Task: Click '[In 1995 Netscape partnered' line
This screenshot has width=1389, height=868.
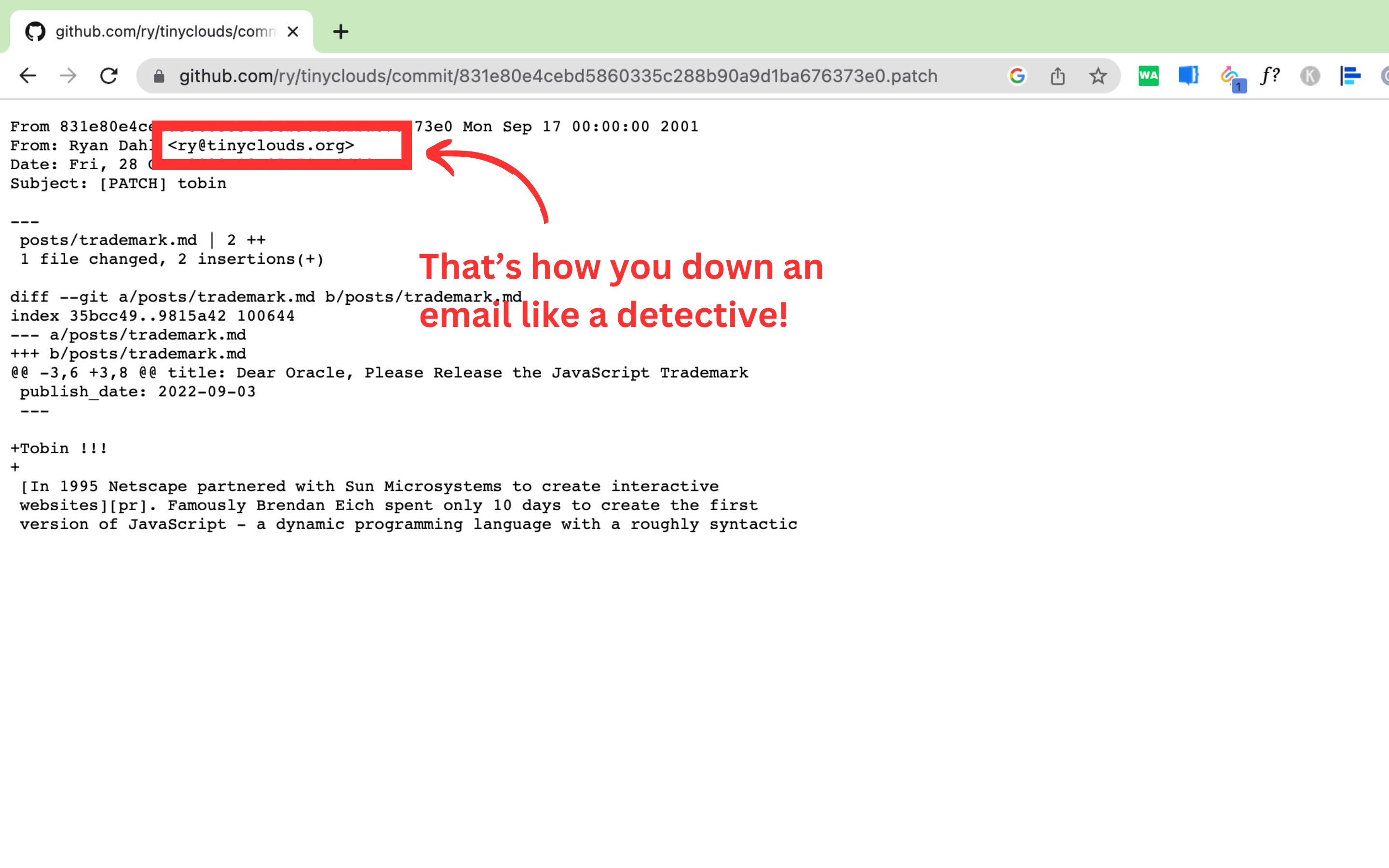Action: coord(369,486)
